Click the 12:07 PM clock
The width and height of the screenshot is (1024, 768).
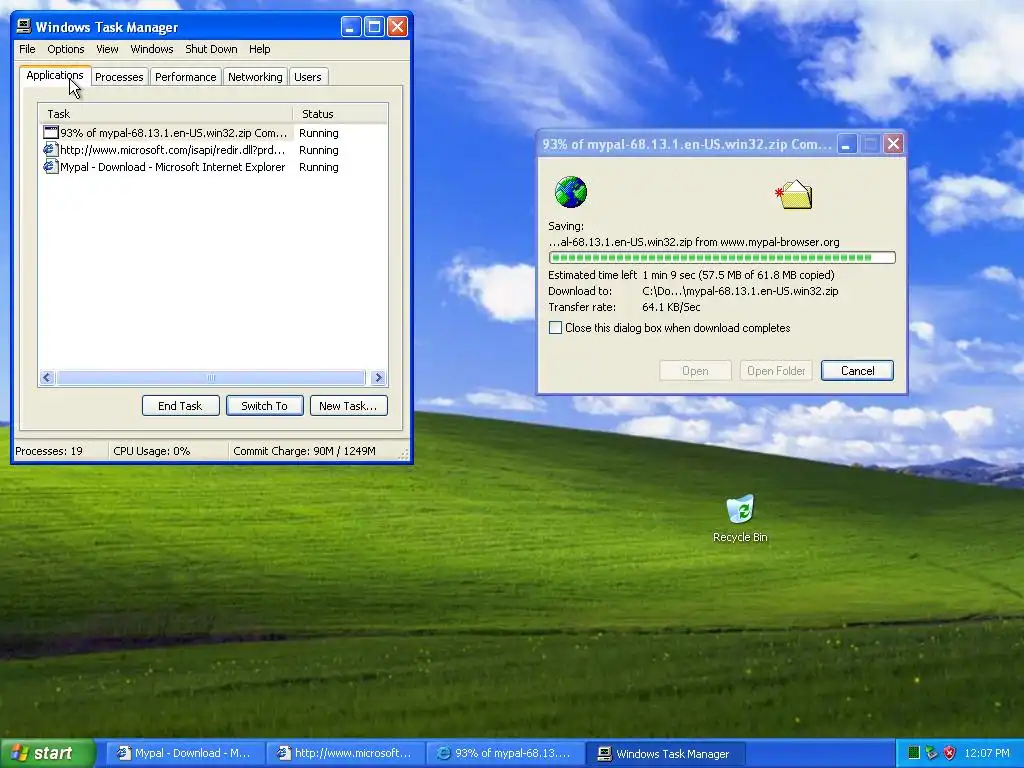pyautogui.click(x=987, y=753)
